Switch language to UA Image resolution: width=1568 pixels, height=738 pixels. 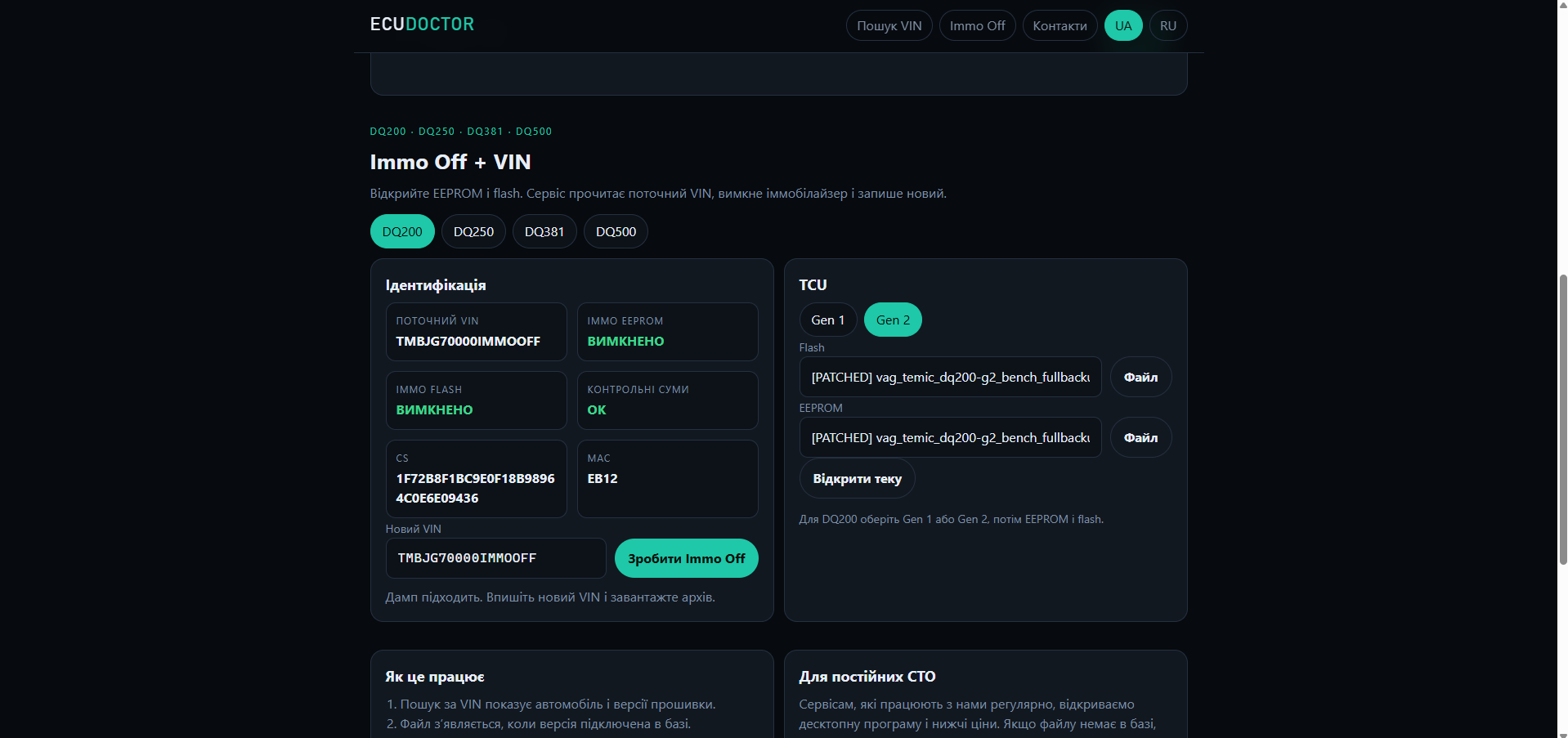pyautogui.click(x=1123, y=25)
